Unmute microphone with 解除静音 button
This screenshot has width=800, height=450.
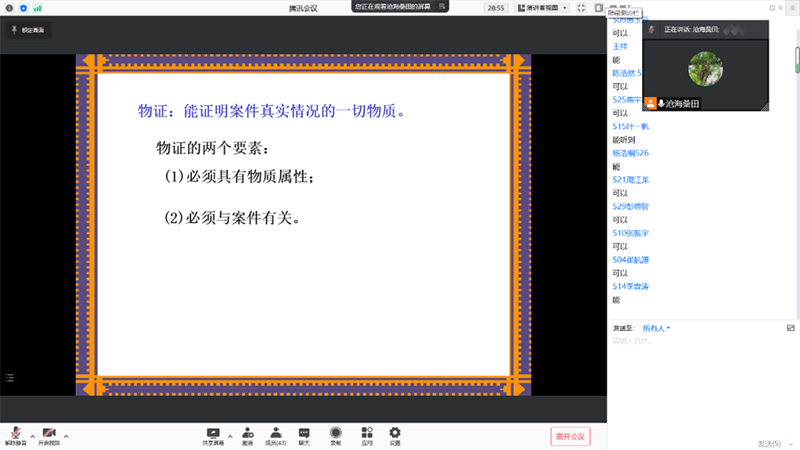click(15, 434)
